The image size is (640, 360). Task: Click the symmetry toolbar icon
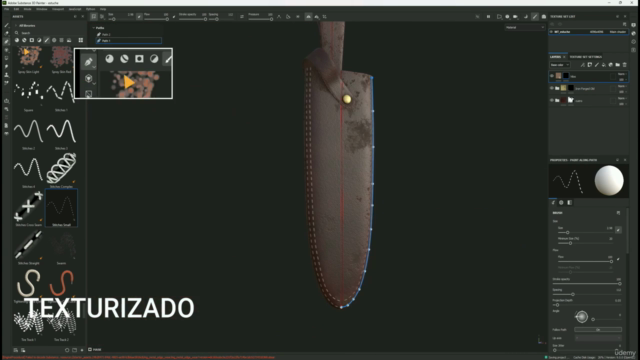pyautogui.click(x=308, y=17)
